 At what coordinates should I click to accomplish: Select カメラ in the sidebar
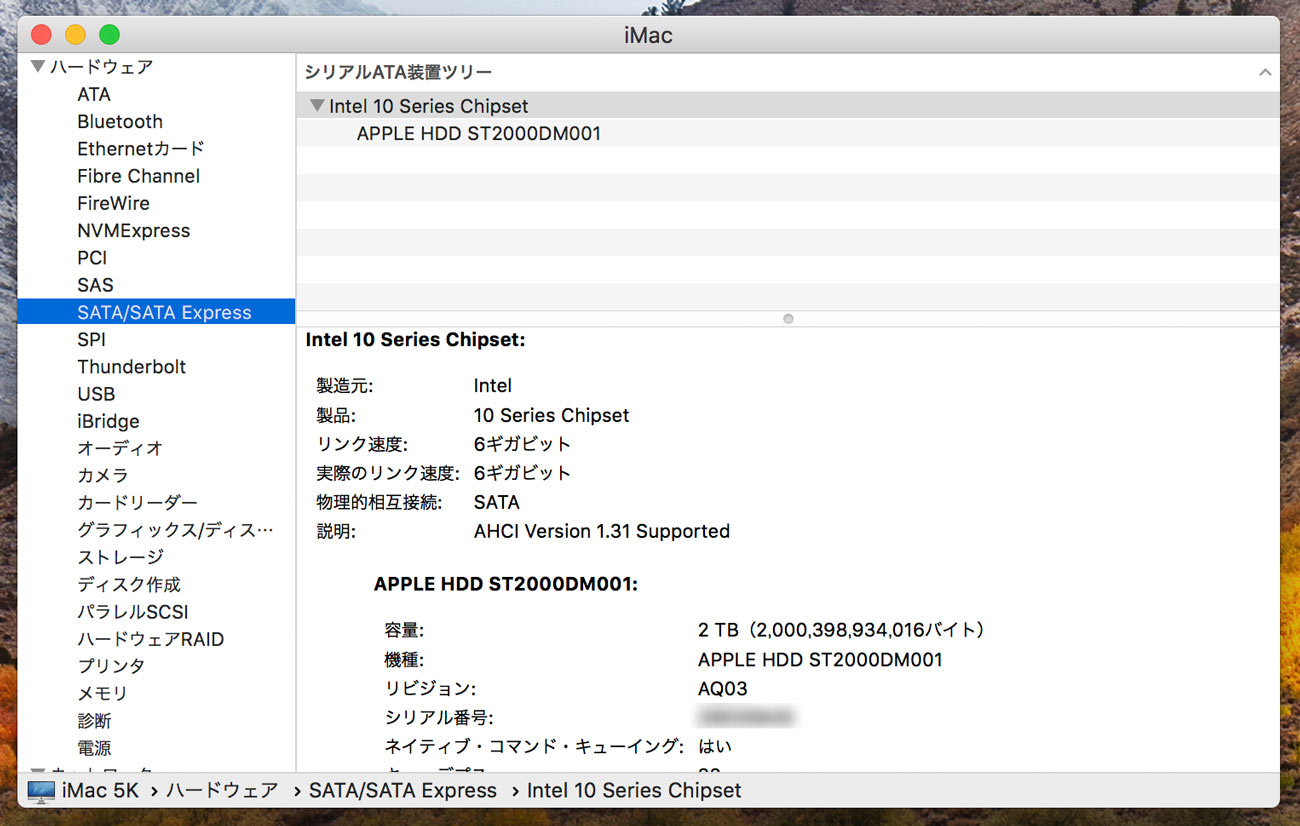[103, 475]
